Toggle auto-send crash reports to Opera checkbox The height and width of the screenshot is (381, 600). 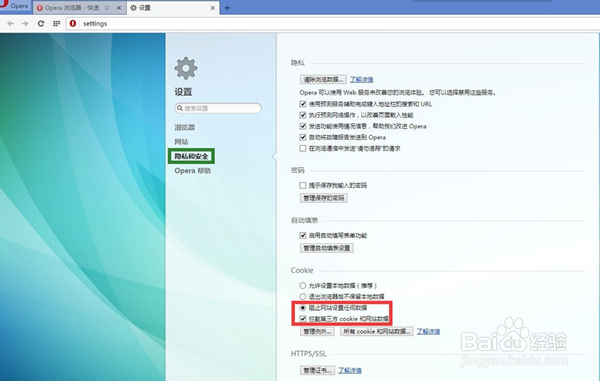tap(303, 137)
